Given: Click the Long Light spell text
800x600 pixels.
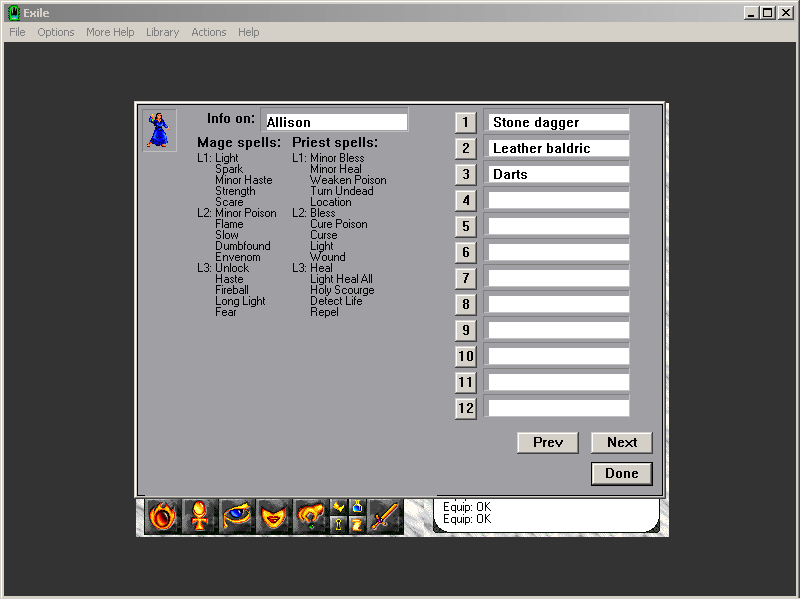Looking at the screenshot, I should click(240, 301).
